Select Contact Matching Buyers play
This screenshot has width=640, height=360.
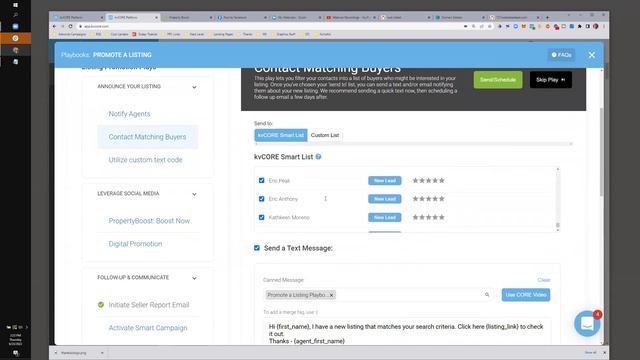point(147,137)
